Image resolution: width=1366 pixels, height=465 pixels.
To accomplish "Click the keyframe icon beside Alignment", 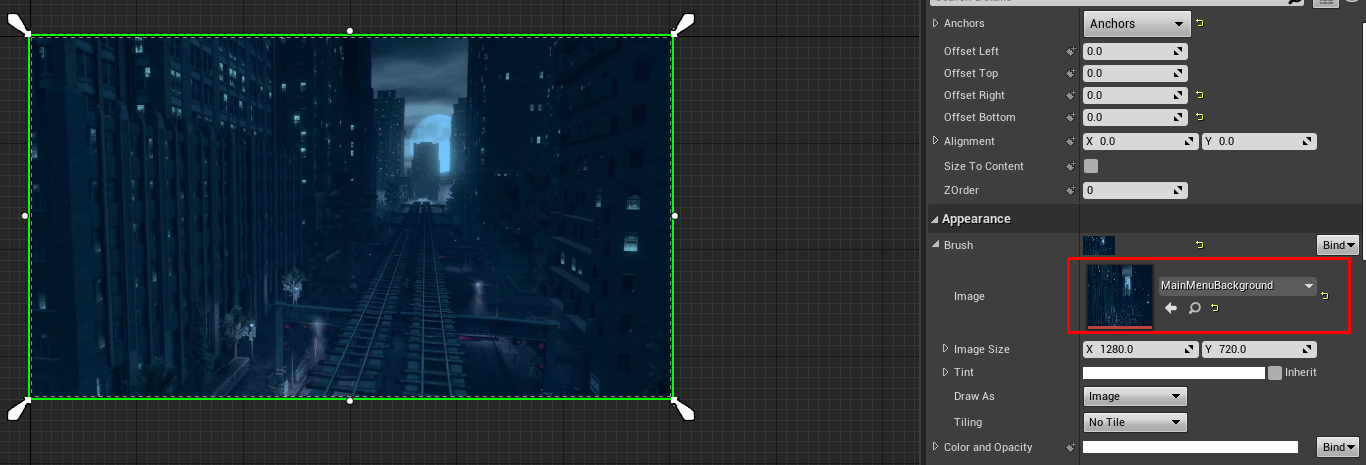I will click(1071, 141).
